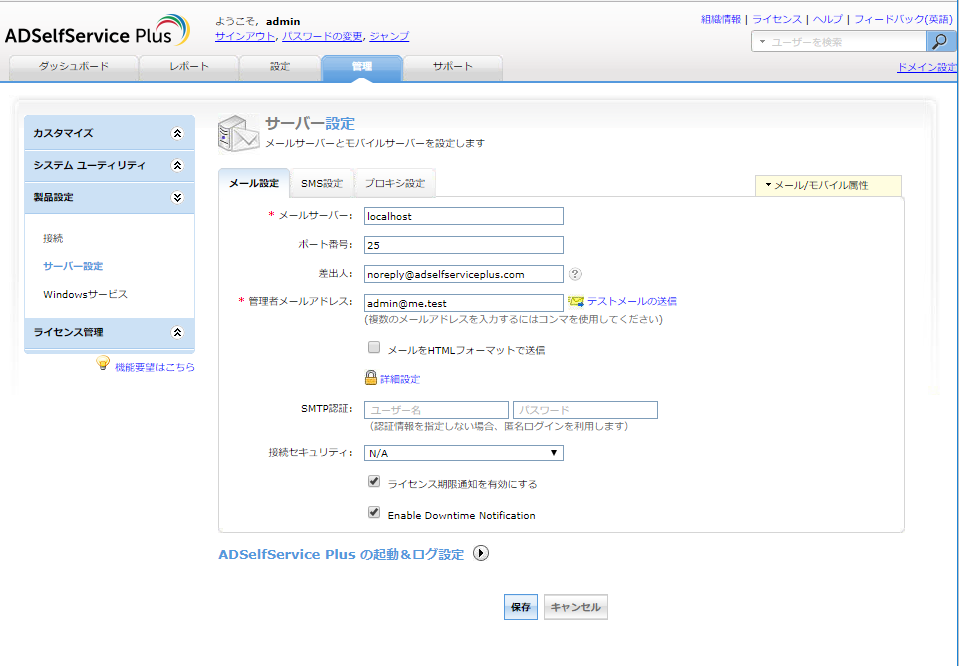Open the 詳細設定 link
This screenshot has height=666, width=959.
click(x=400, y=379)
